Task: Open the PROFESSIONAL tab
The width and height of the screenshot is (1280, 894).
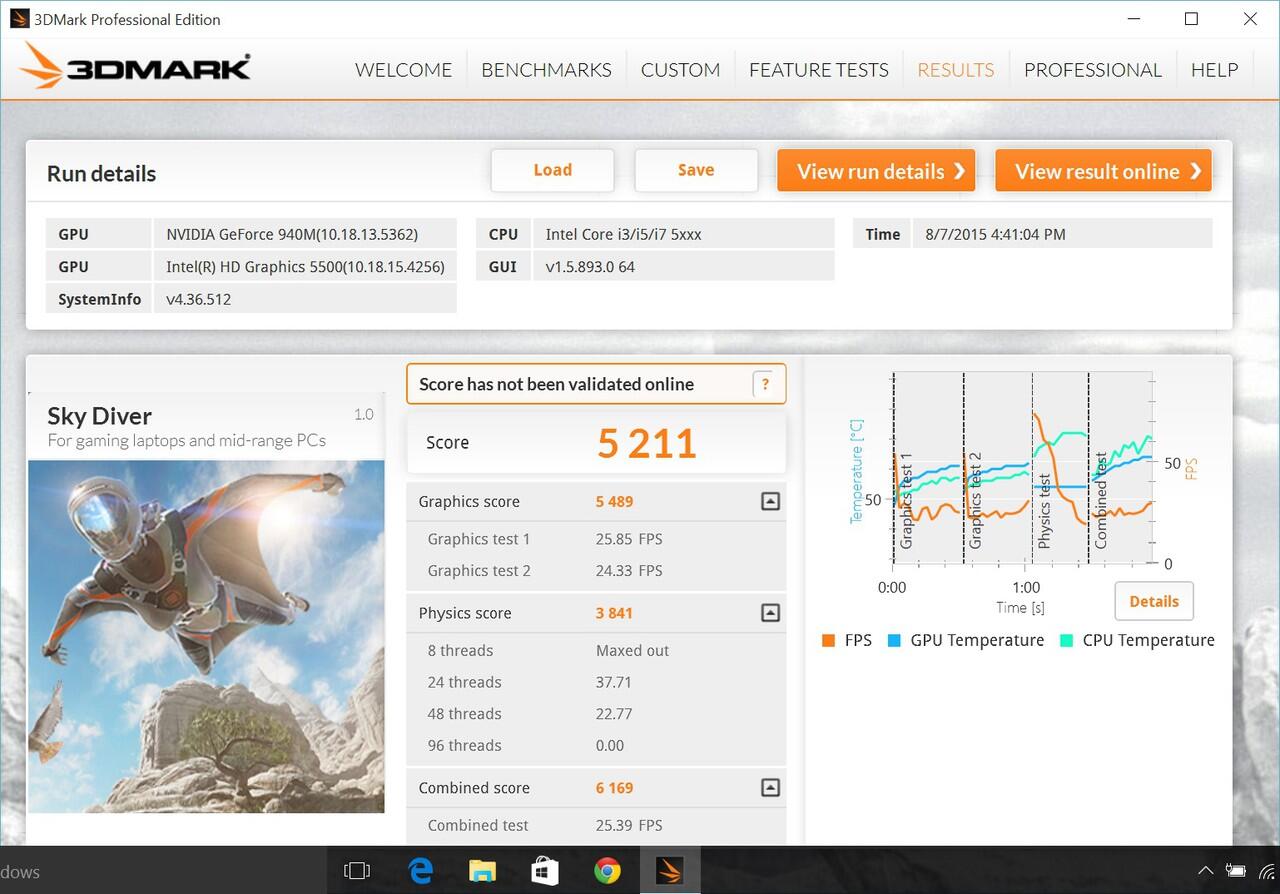Action: point(1092,70)
